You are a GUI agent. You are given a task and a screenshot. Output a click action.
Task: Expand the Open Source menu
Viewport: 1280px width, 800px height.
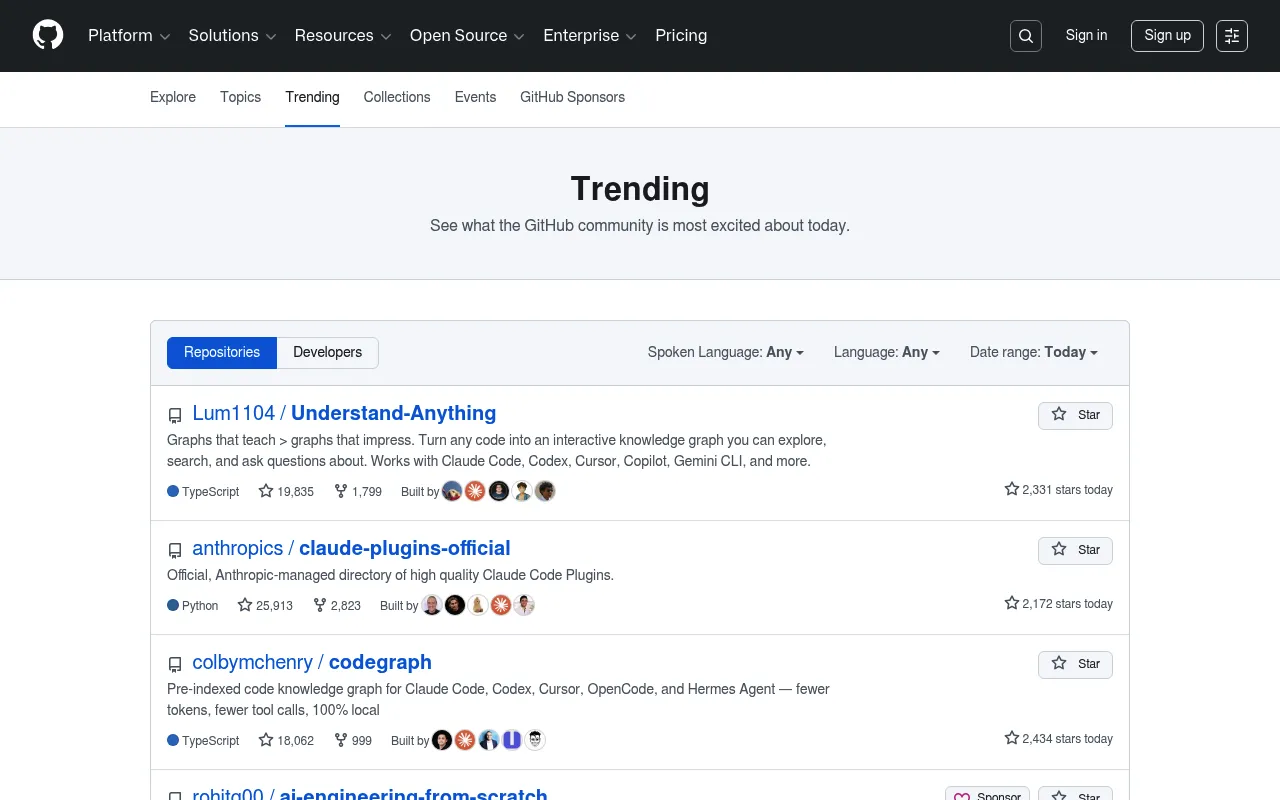pyautogui.click(x=467, y=35)
